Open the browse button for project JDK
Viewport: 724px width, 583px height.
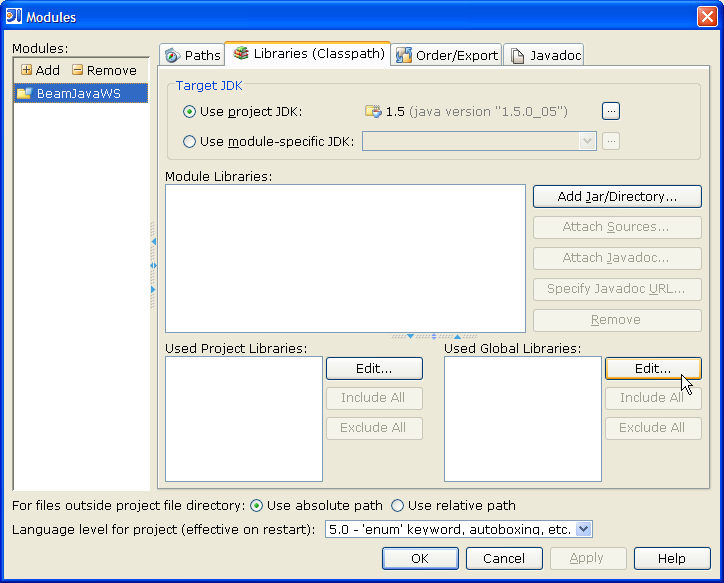coord(610,111)
